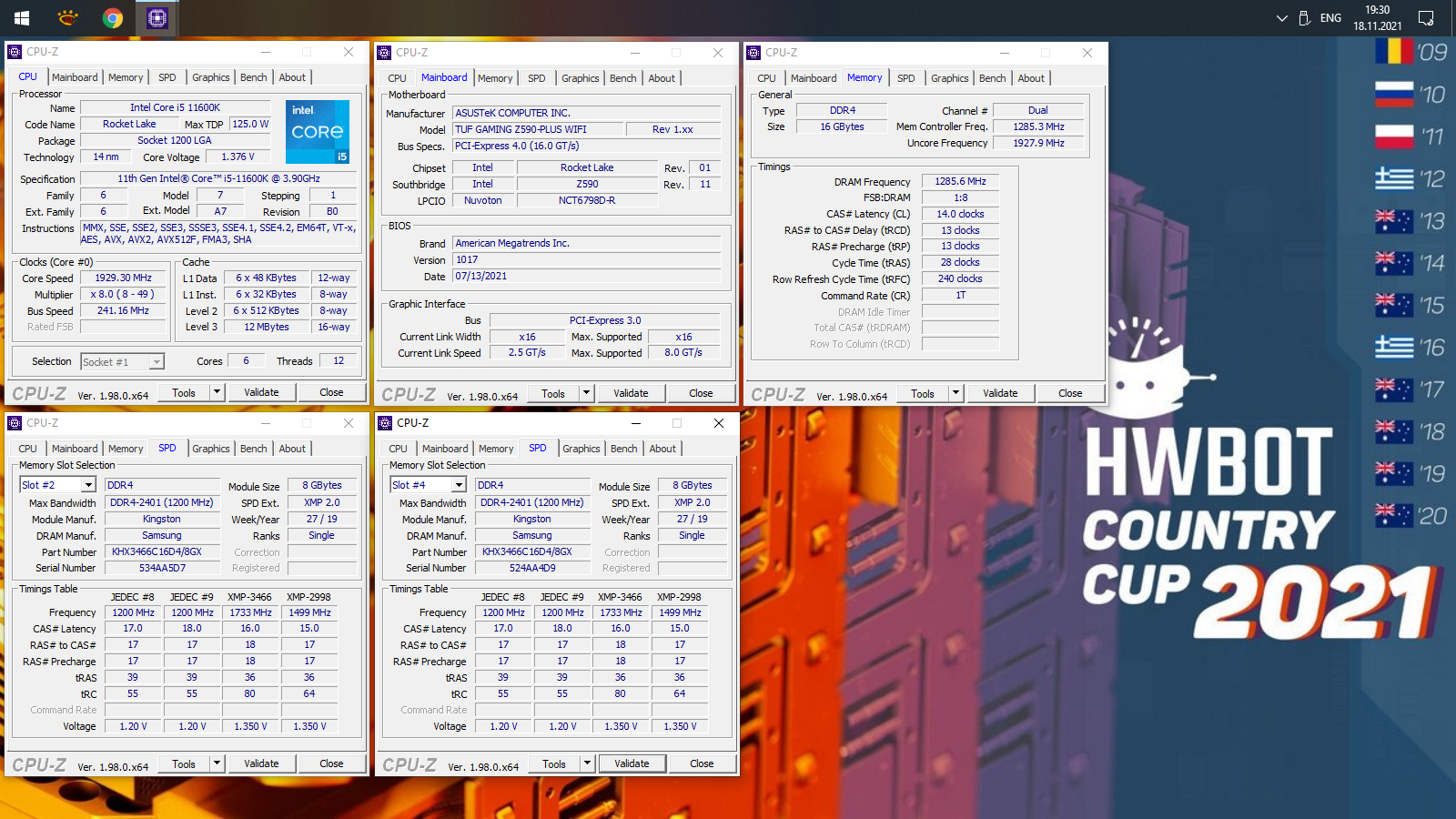
Task: Open About tab in the Slot #2 SPD window
Action: [292, 449]
